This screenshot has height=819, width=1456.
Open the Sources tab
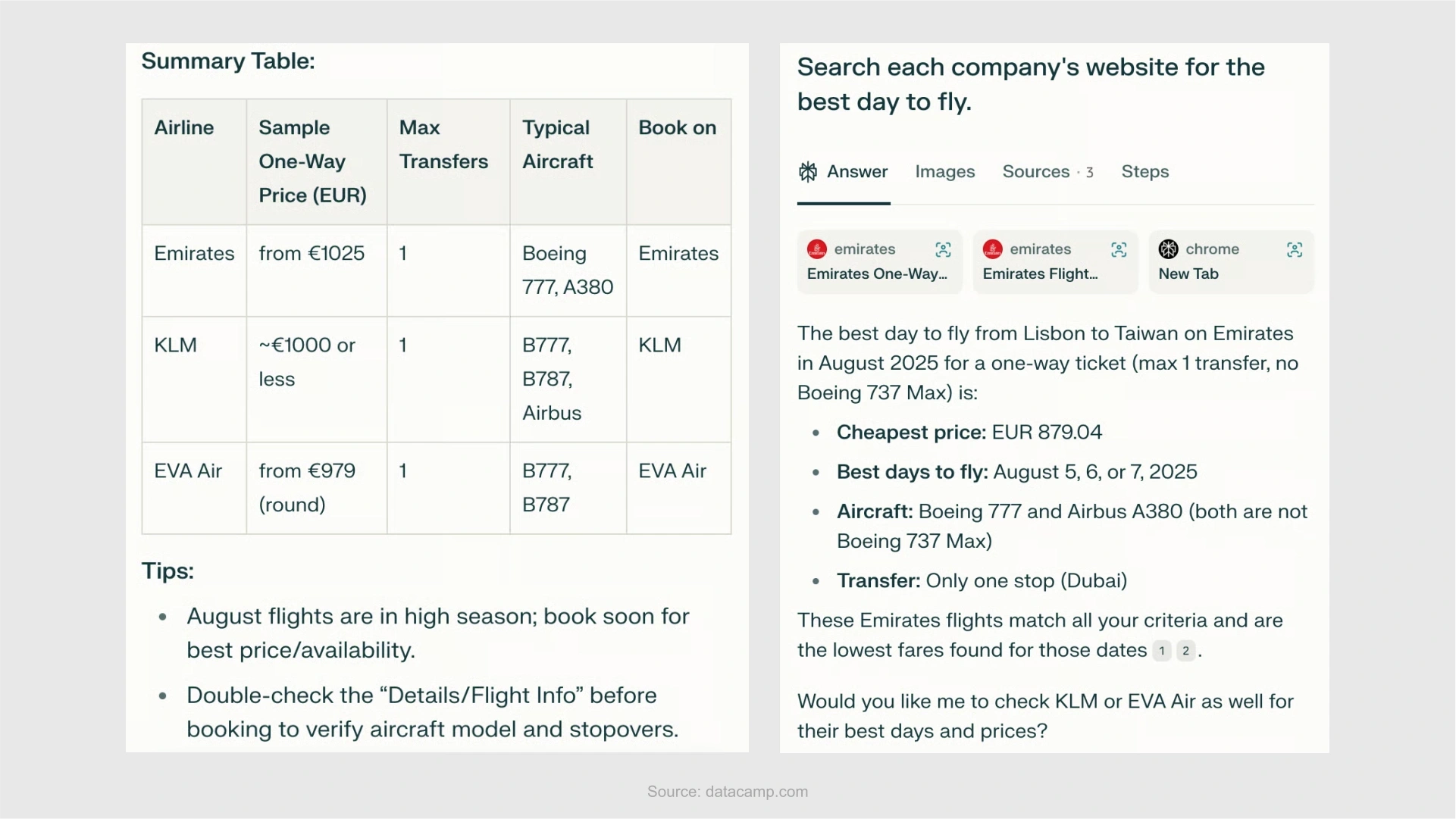(x=1047, y=172)
